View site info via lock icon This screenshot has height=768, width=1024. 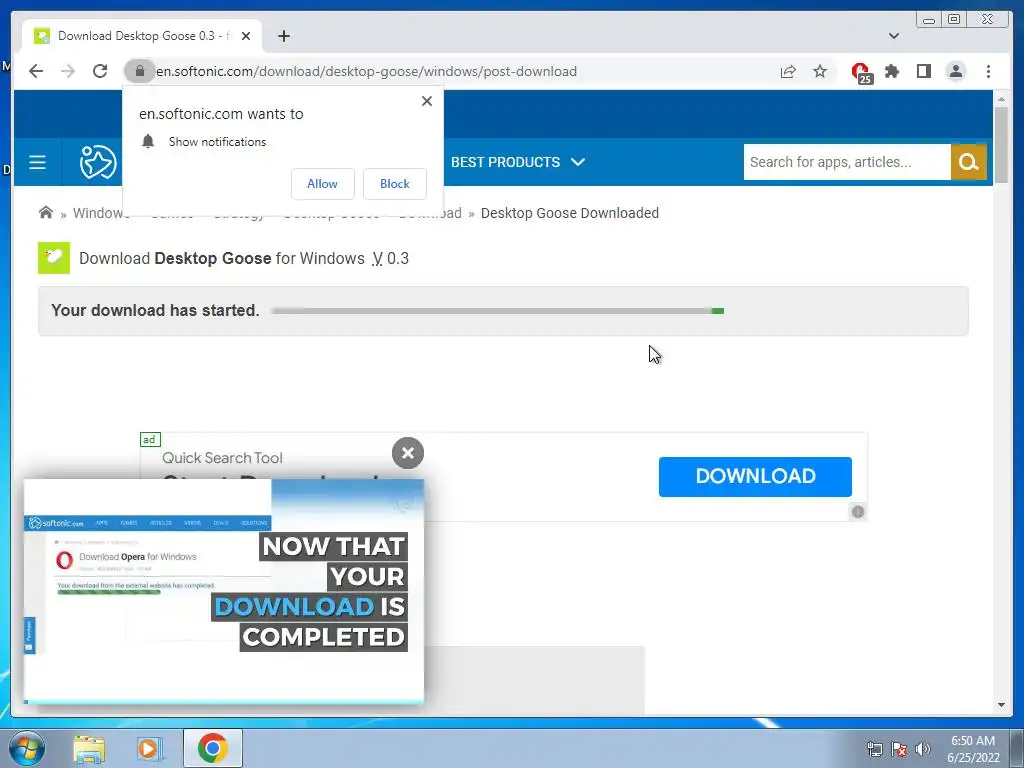tap(140, 71)
